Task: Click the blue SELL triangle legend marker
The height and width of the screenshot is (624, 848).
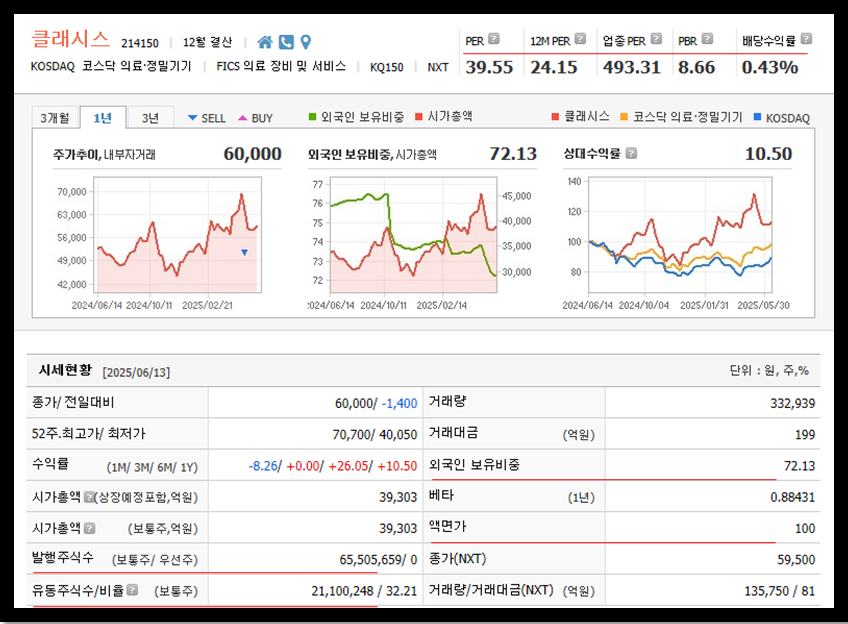Action: click(192, 118)
